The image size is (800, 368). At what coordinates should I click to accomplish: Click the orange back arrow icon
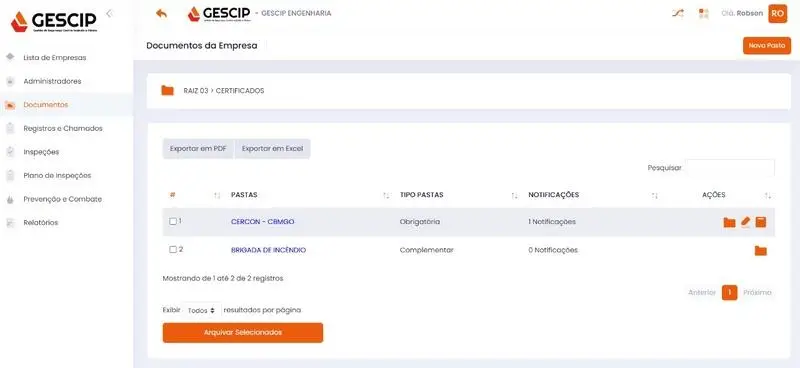pos(161,14)
